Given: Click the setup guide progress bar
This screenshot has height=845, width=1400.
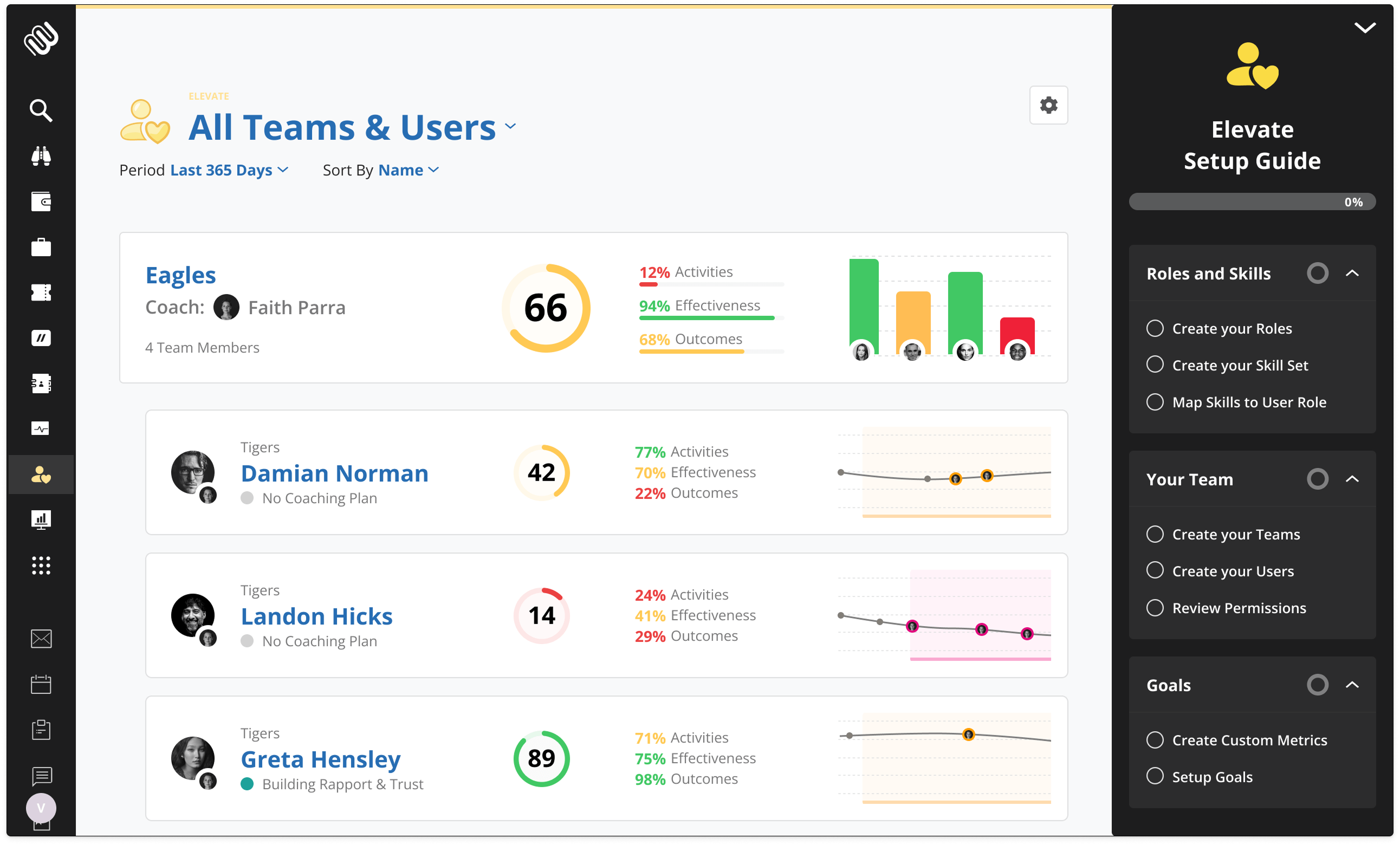Looking at the screenshot, I should [1252, 201].
